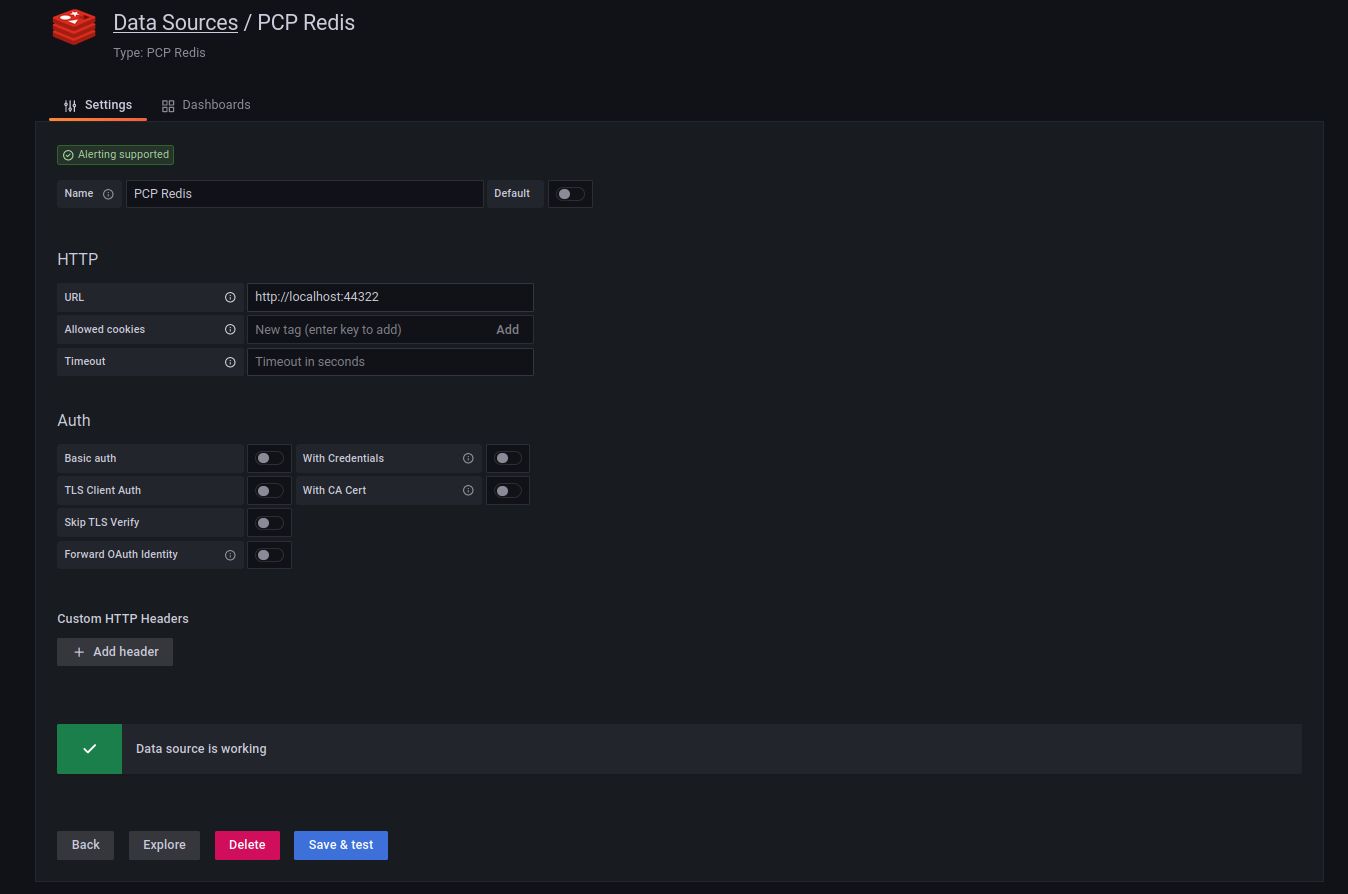
Task: Focus the Name input containing PCP Redis
Action: pyautogui.click(x=305, y=194)
